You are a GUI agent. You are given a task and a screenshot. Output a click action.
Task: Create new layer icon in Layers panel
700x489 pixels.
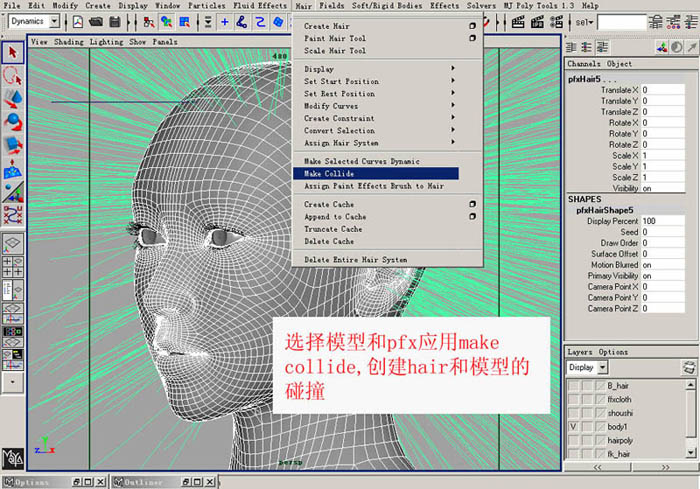coord(689,368)
